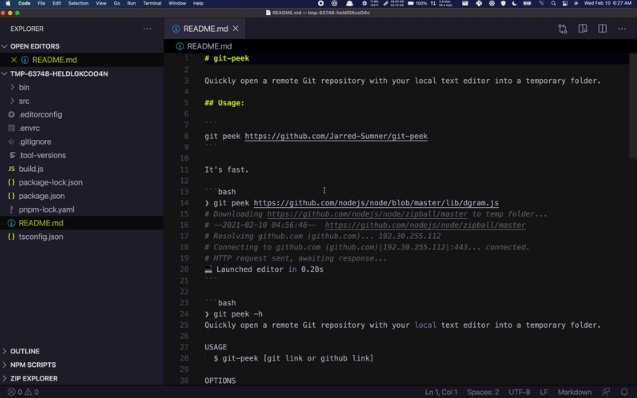Open the Window menu
This screenshot has height=398, width=637.
point(177,3)
